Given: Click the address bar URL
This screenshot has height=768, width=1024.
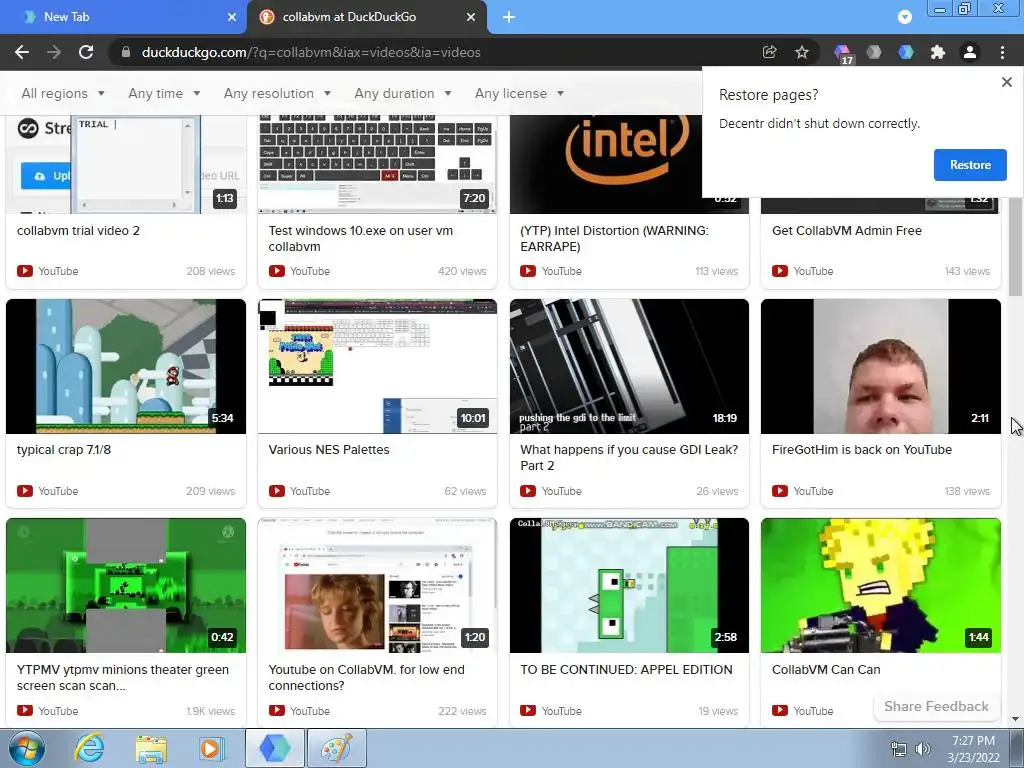Looking at the screenshot, I should [311, 52].
